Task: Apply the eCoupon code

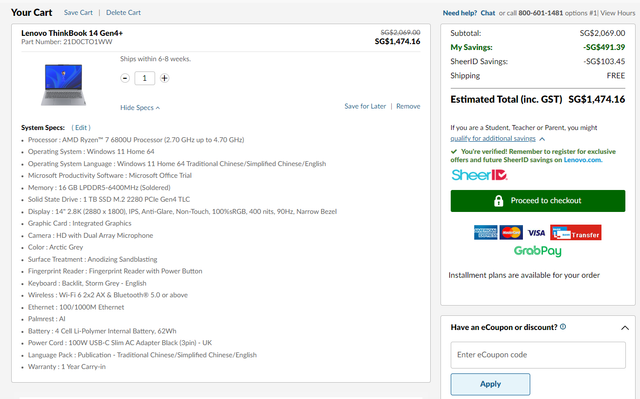Action: pyautogui.click(x=490, y=384)
